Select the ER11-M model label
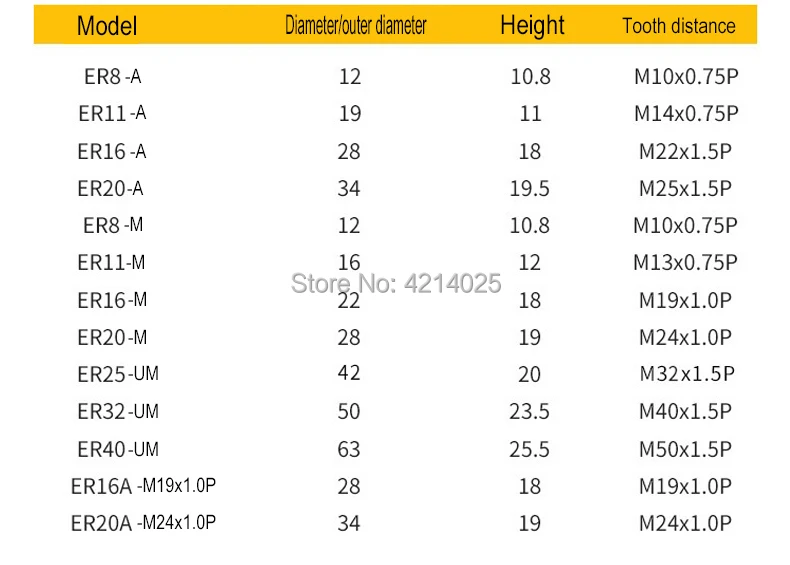Screen dimensions: 790x565 [111, 263]
